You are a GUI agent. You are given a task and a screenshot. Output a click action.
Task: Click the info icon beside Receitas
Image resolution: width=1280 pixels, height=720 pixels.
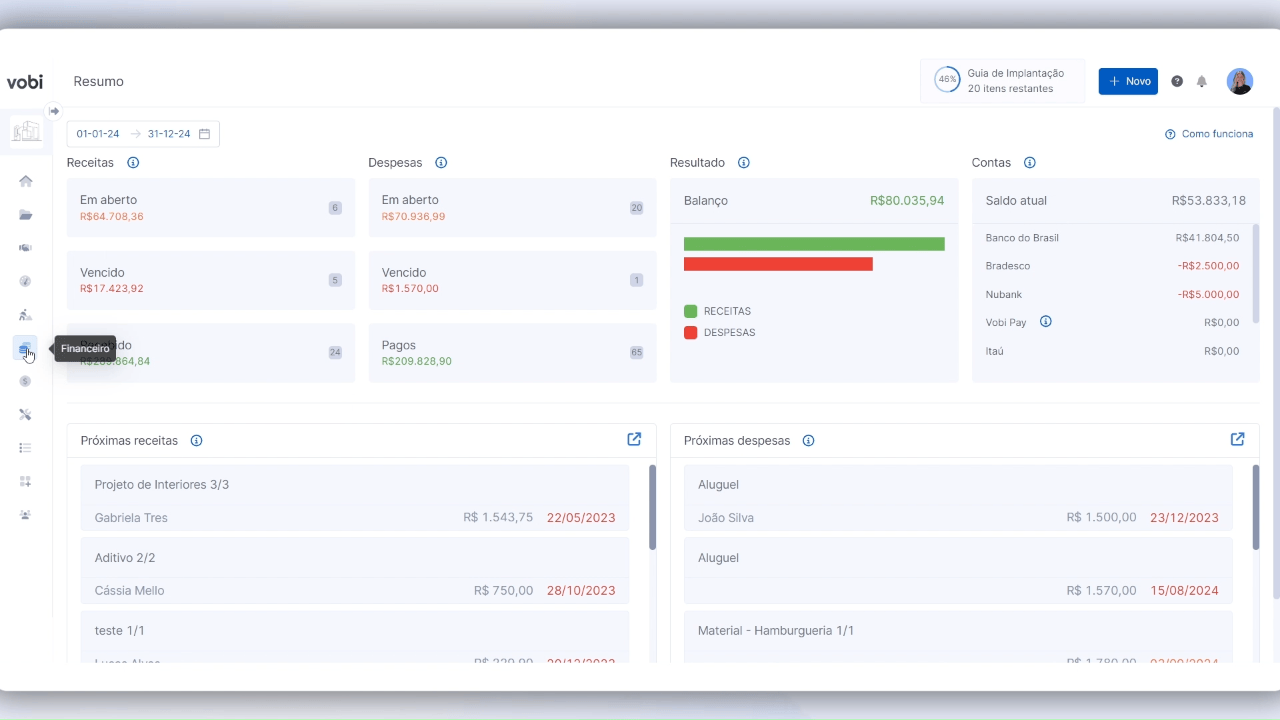[x=133, y=163]
